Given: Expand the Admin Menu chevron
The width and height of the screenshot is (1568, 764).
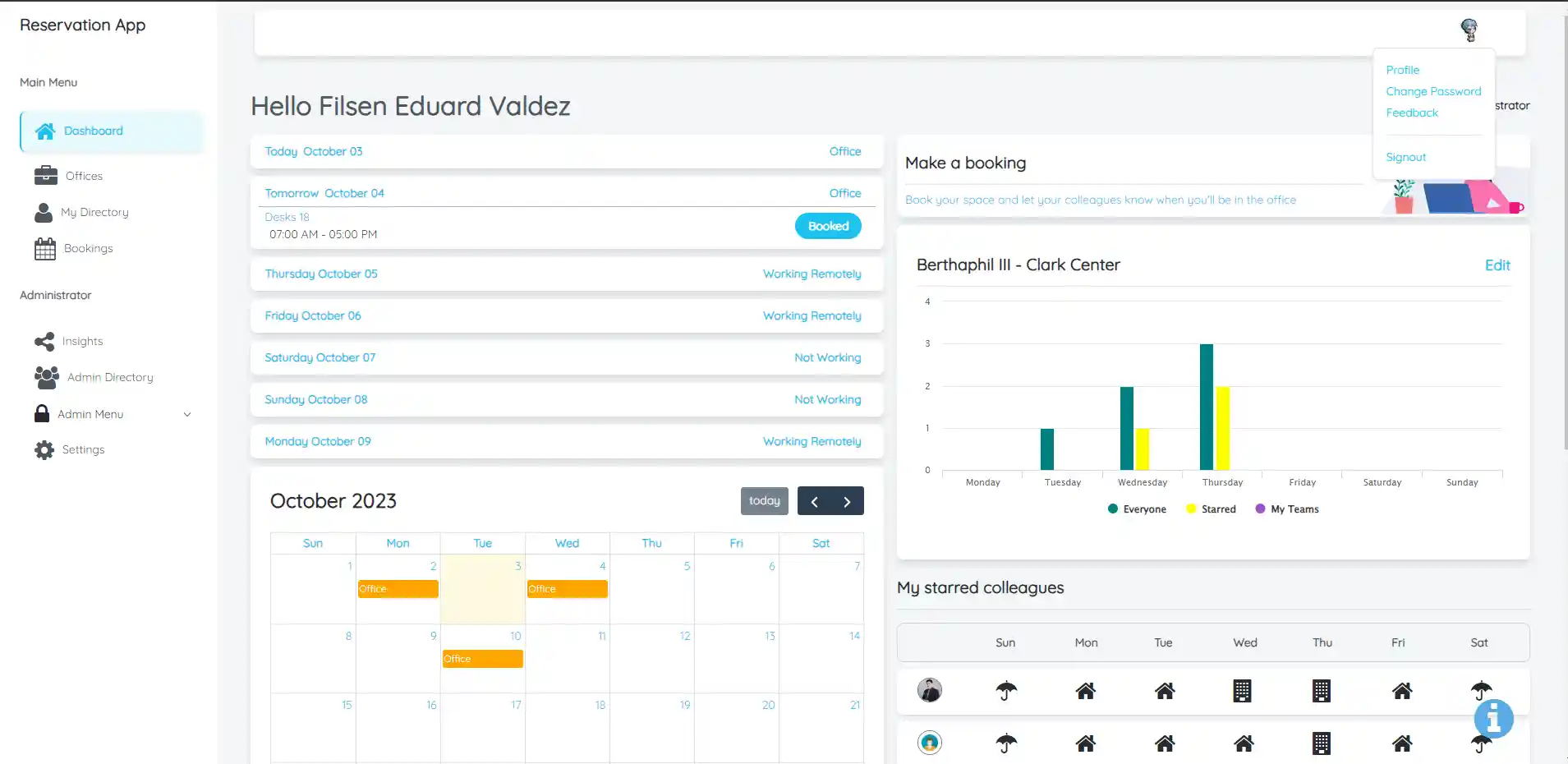Looking at the screenshot, I should point(187,414).
